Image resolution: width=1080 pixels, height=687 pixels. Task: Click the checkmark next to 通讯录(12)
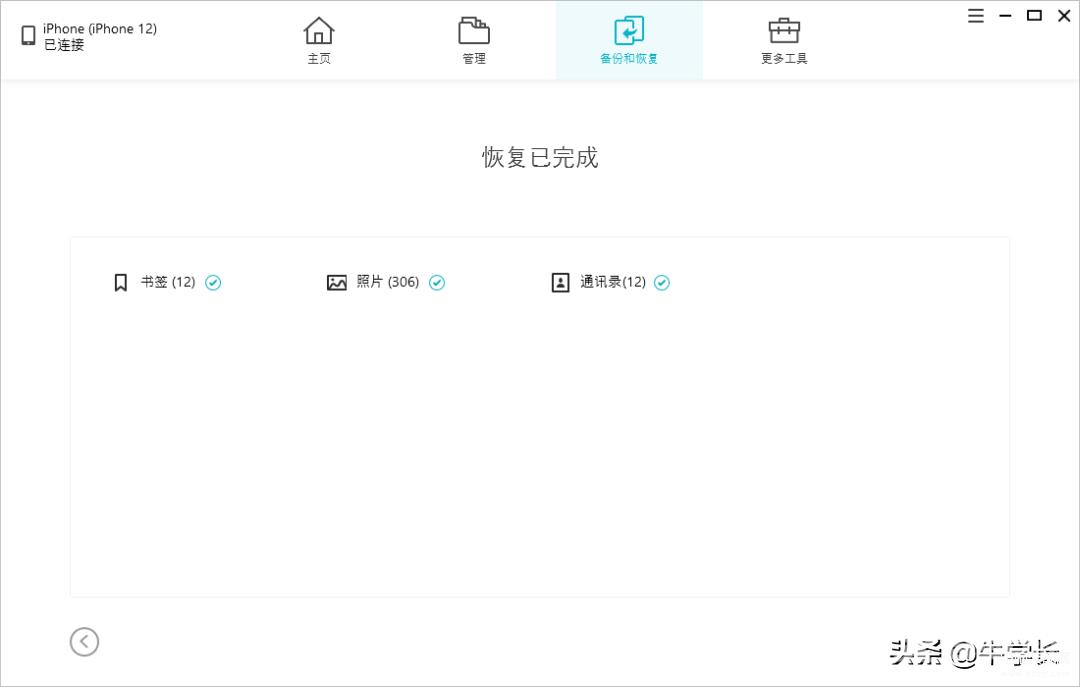point(662,283)
